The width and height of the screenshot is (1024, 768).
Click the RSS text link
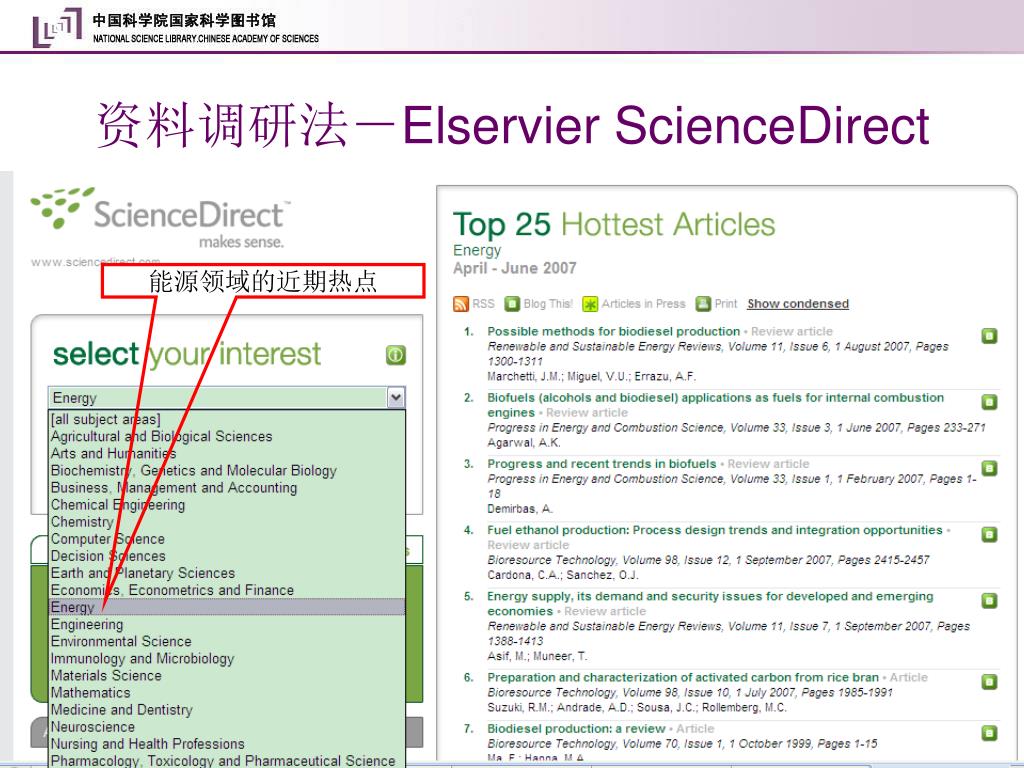click(x=483, y=304)
